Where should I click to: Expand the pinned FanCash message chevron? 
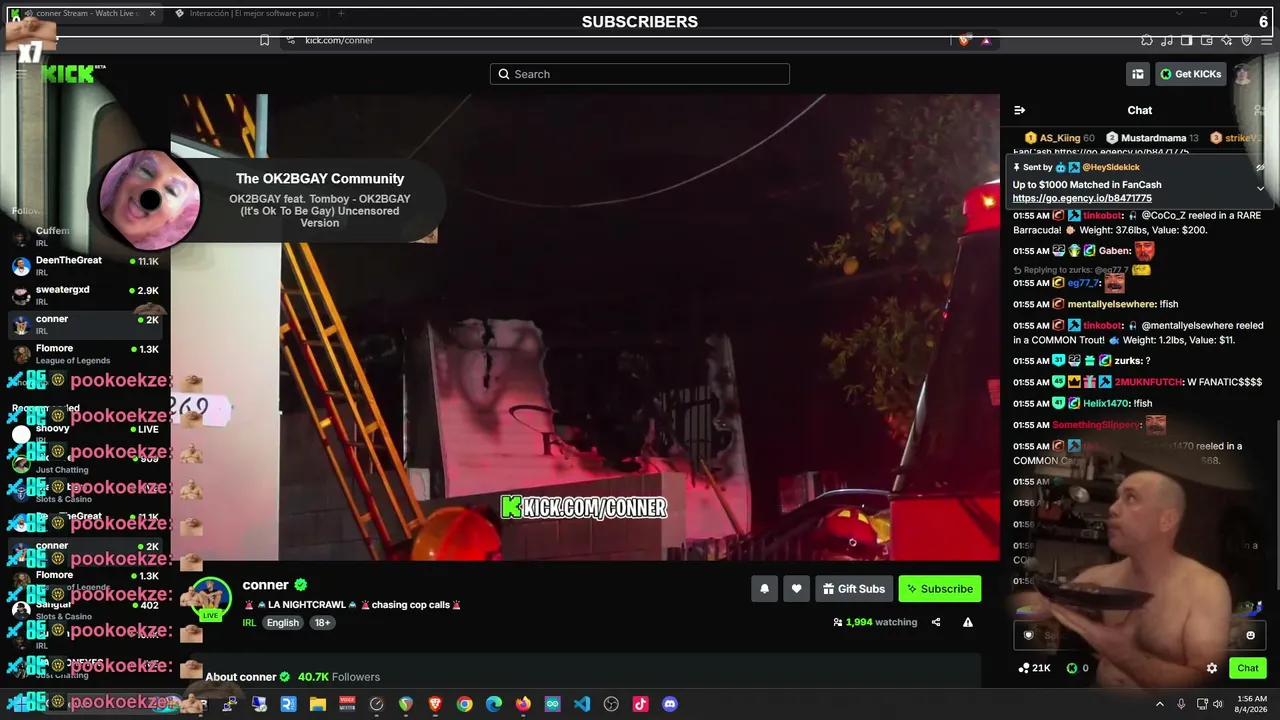[1260, 188]
